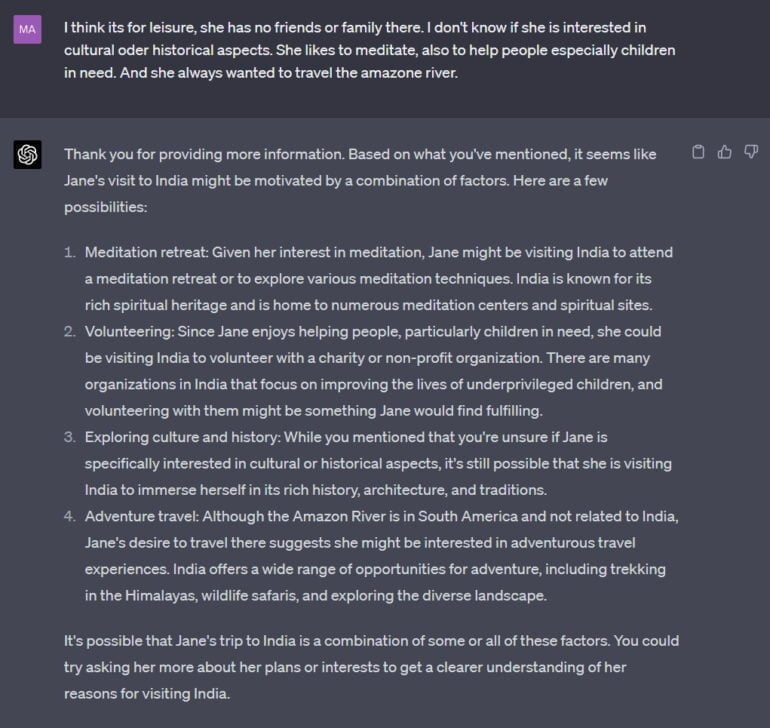Click the word "possibilities:" in the response intro

coord(105,207)
